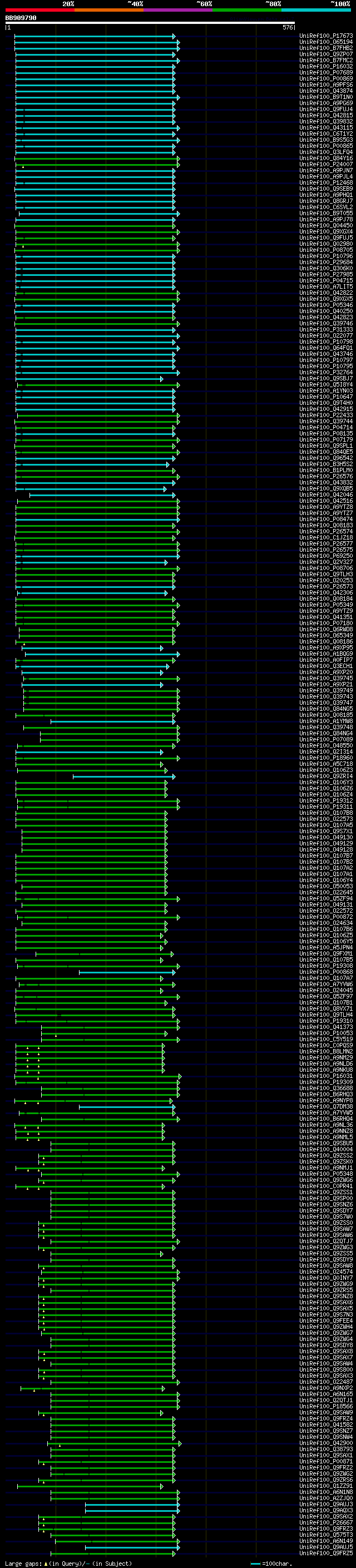
Task: Click the UniRef100_P24007 label
Action: (326, 164)
